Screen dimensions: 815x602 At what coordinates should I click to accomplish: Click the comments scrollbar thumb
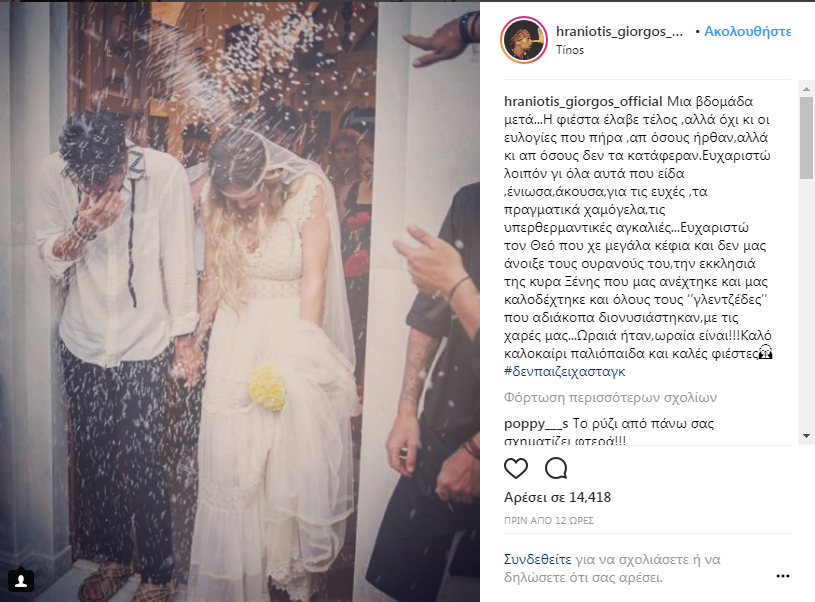point(806,138)
